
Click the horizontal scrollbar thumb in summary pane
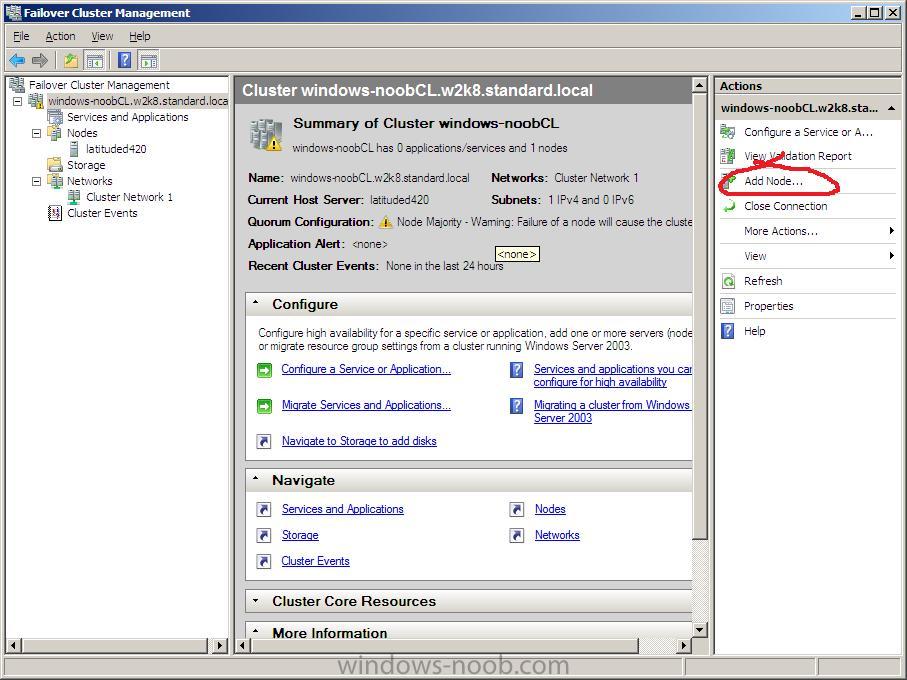pos(444,645)
